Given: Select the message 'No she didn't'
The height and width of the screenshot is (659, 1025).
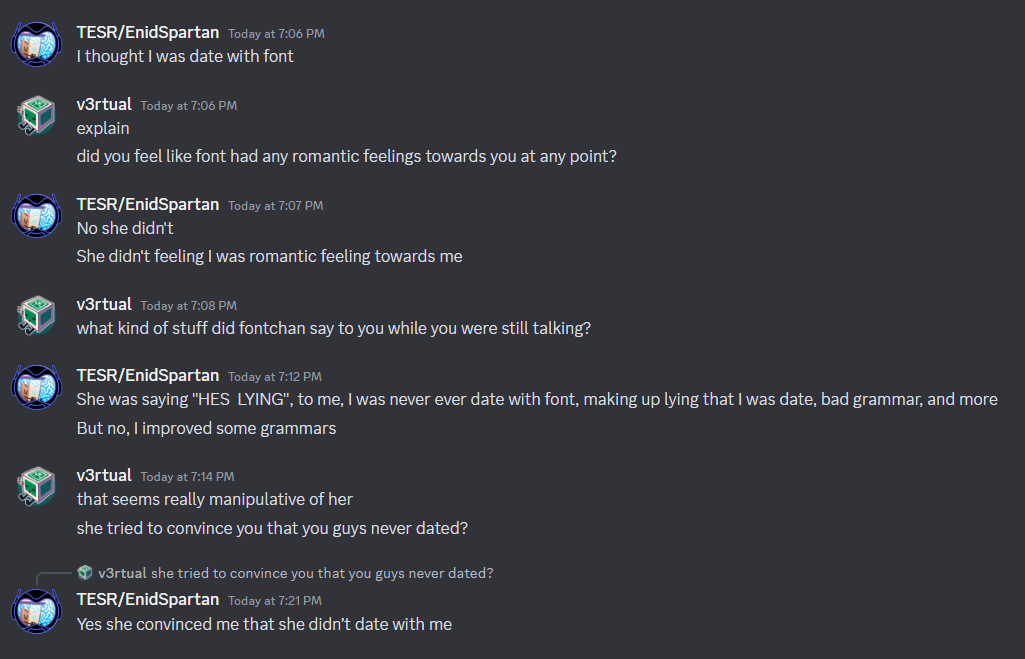Looking at the screenshot, I should 125,229.
